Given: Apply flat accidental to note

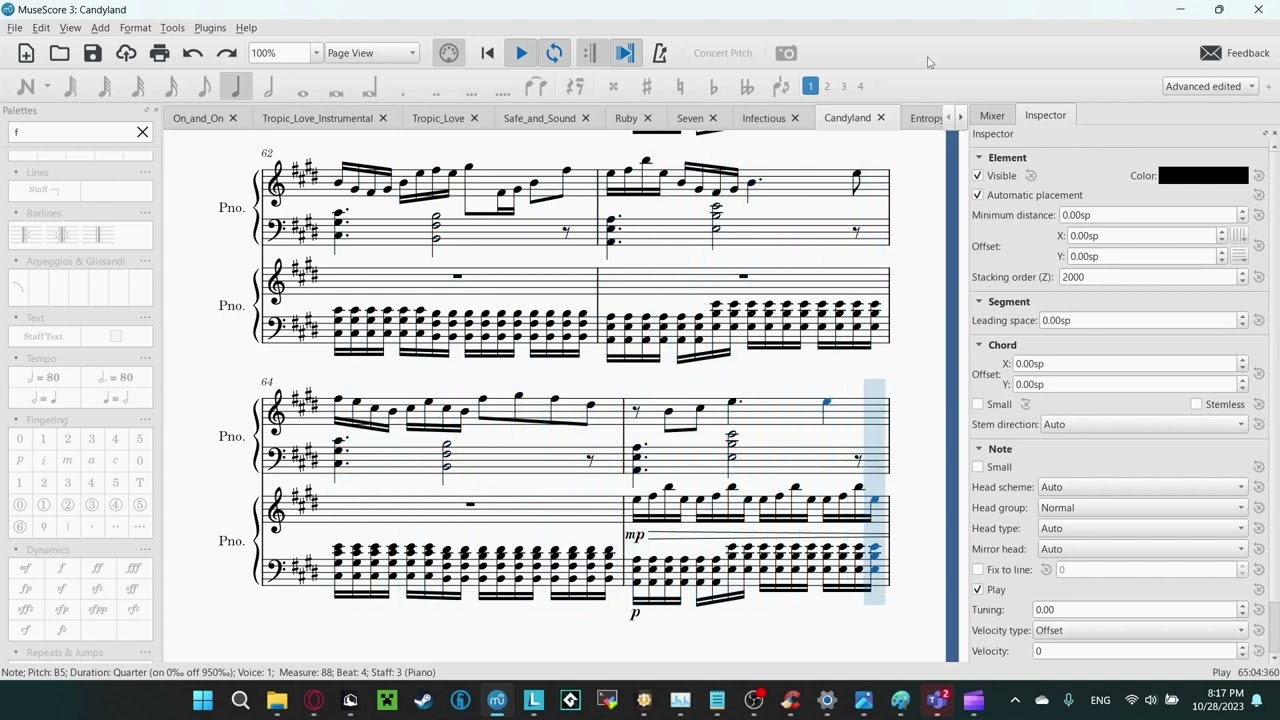Looking at the screenshot, I should pos(713,87).
